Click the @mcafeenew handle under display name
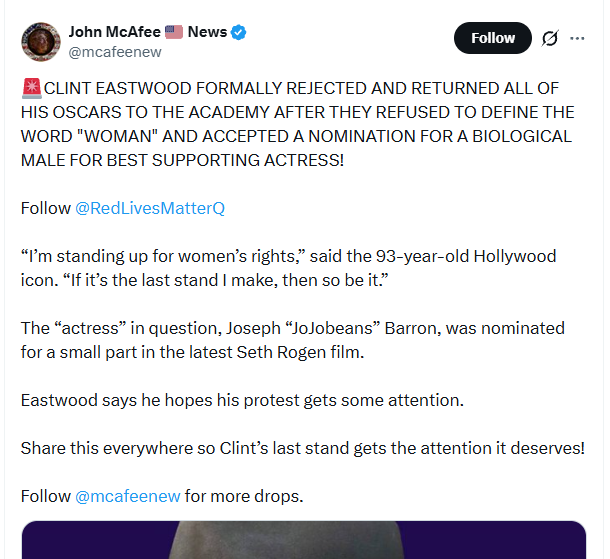The width and height of the screenshot is (610, 559). (115, 52)
